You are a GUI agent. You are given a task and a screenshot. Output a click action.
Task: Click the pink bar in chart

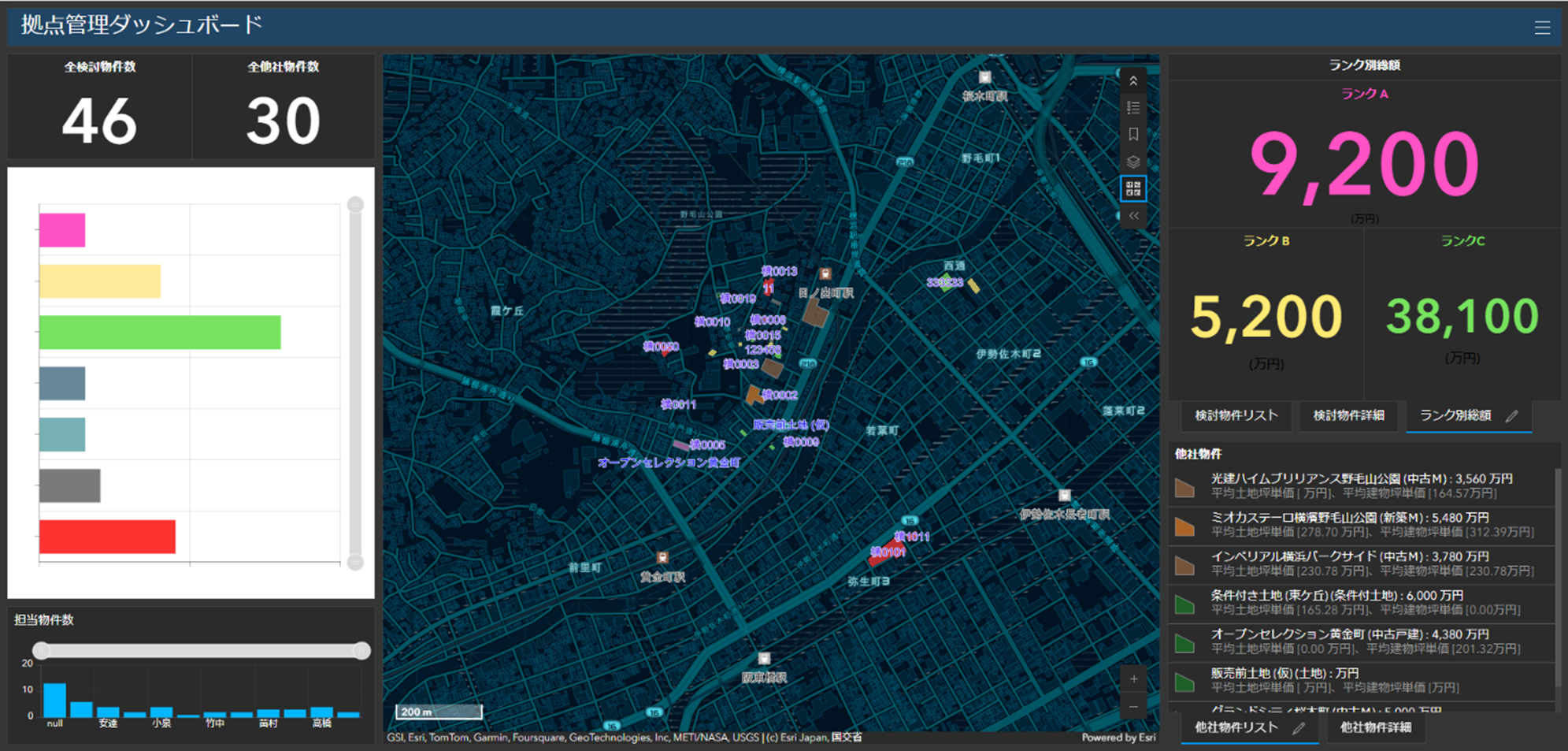click(x=62, y=230)
